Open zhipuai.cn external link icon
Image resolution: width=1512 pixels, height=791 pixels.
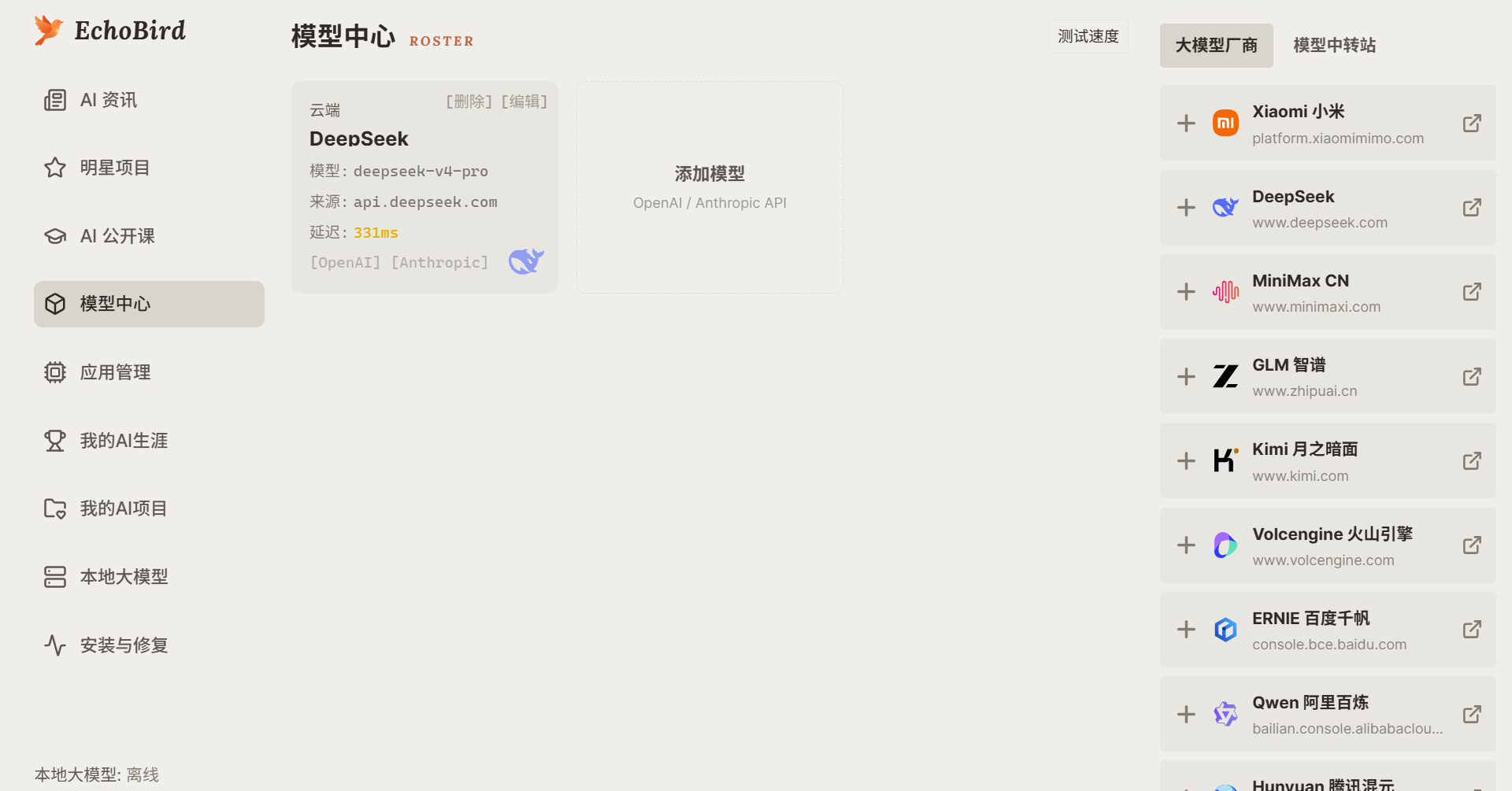coord(1472,376)
